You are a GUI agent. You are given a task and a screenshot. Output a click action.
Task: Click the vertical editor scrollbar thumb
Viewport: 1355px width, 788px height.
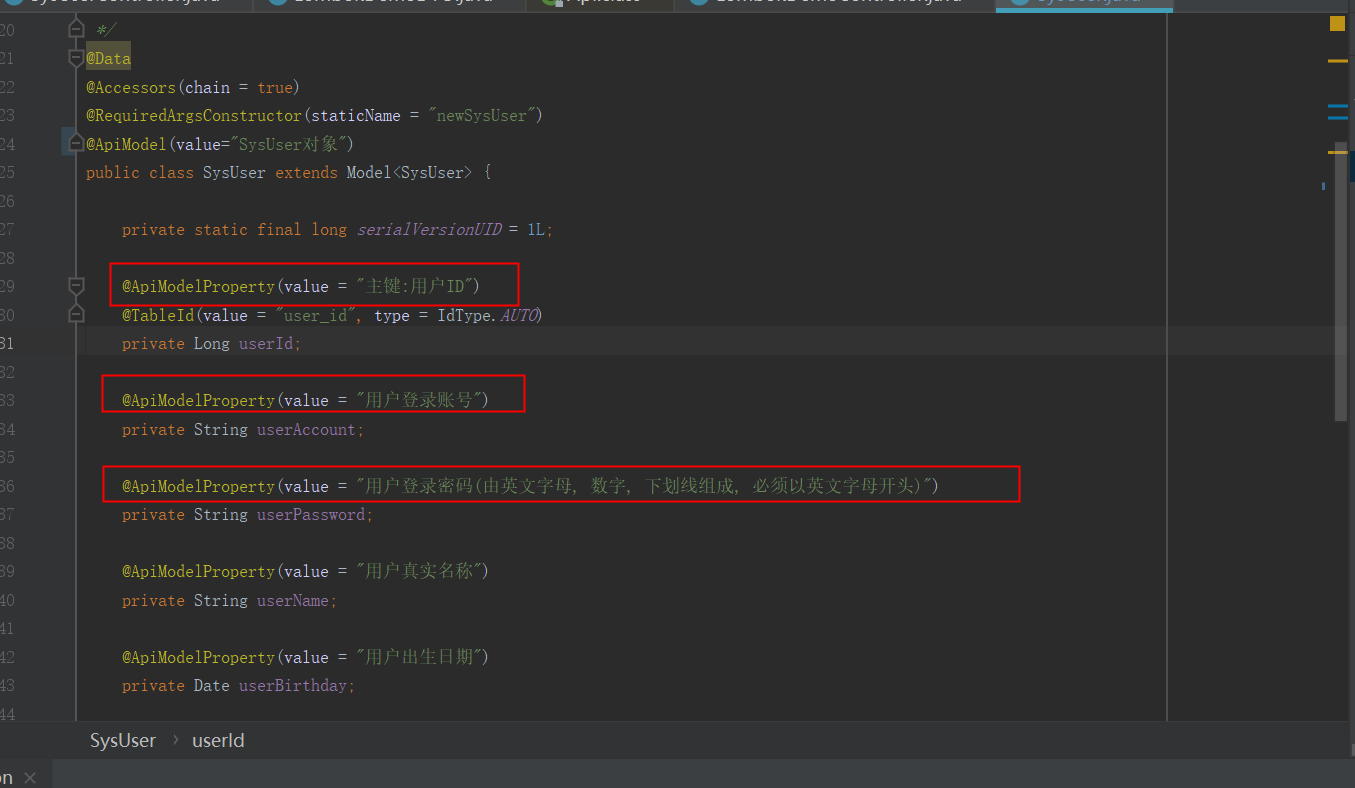tap(1341, 282)
